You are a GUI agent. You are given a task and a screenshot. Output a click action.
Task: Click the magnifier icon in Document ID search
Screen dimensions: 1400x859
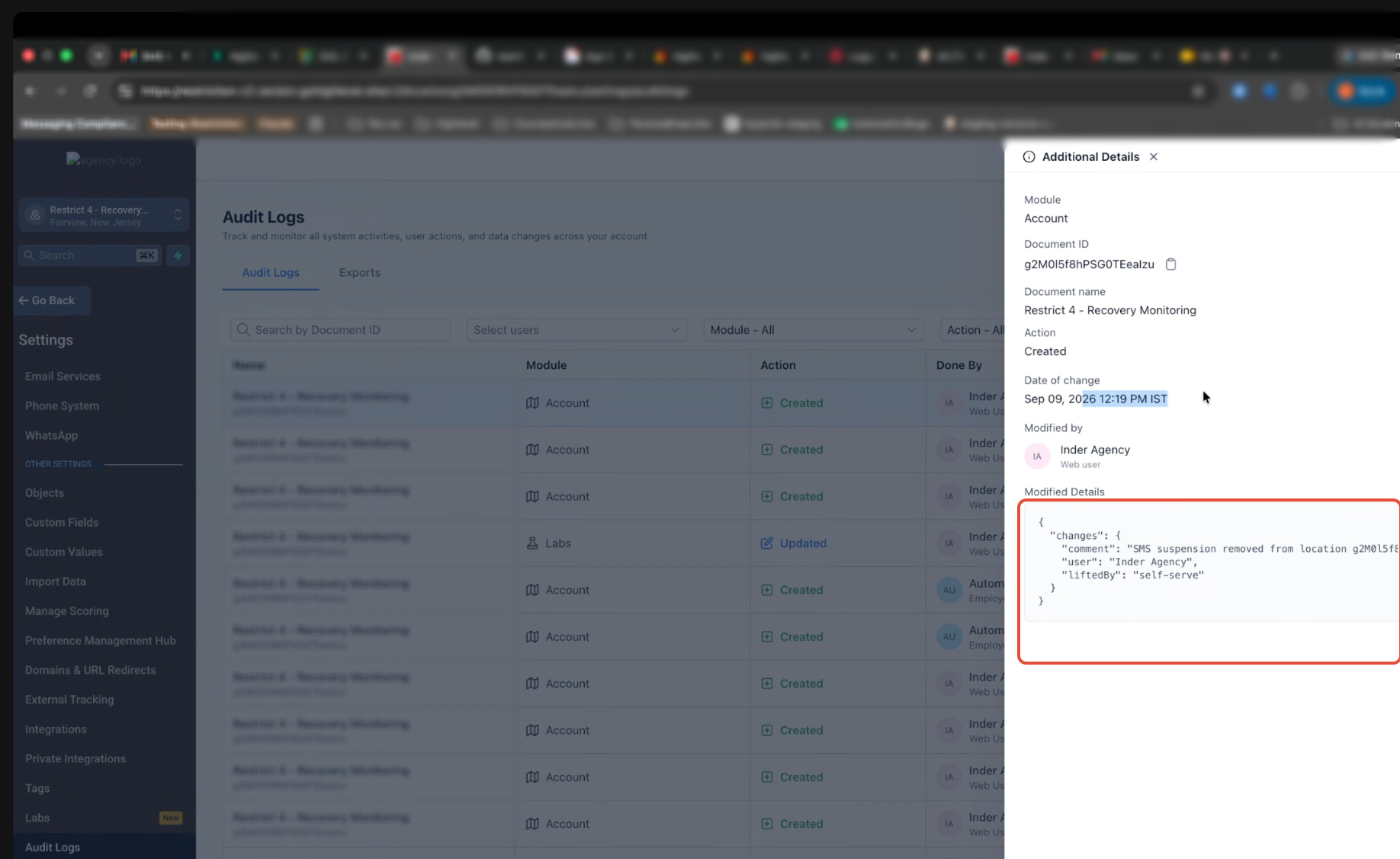[x=243, y=330]
